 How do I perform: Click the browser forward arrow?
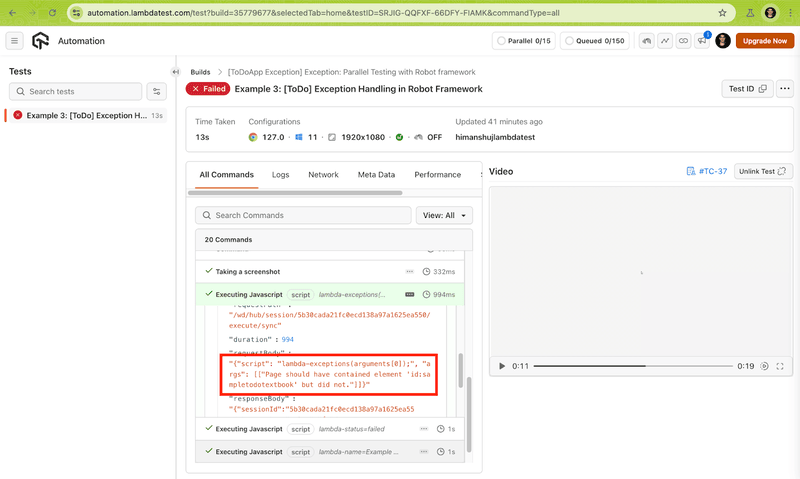(x=32, y=13)
